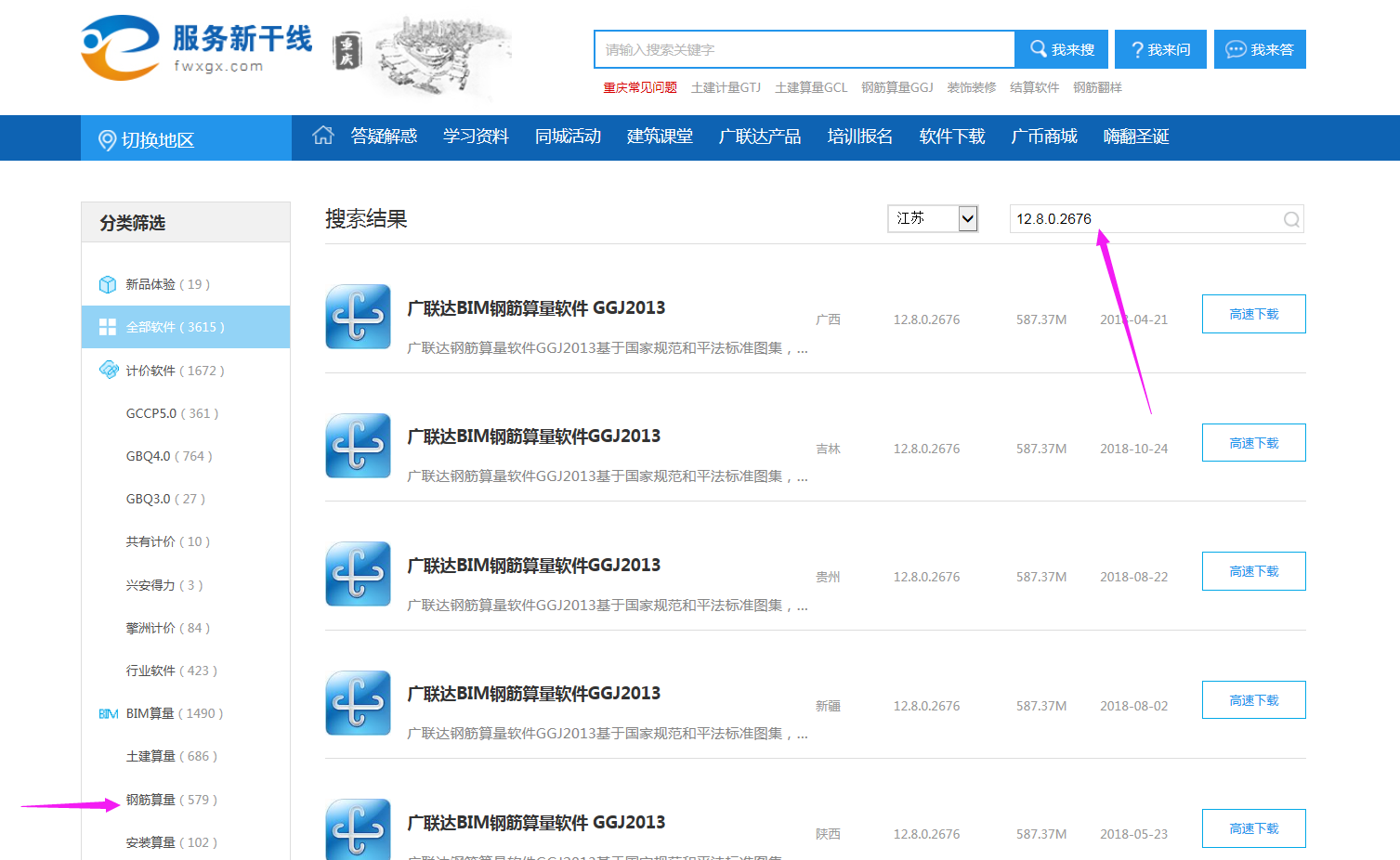Click the home icon in navigation bar
The height and width of the screenshot is (860, 1400).
point(322,136)
